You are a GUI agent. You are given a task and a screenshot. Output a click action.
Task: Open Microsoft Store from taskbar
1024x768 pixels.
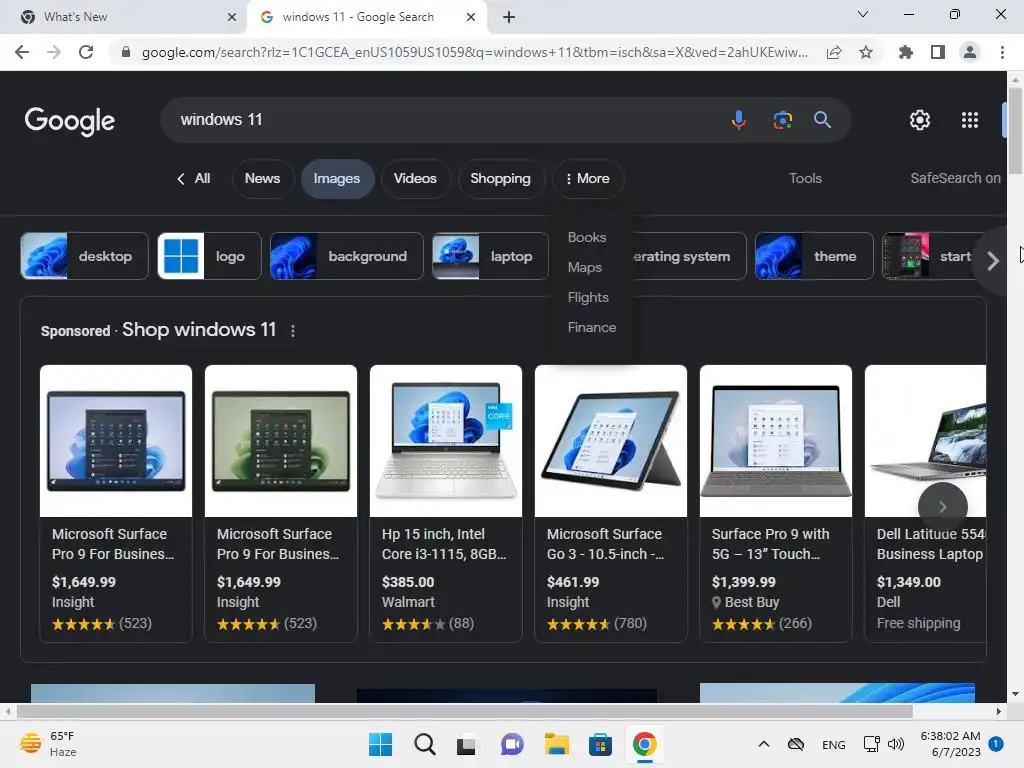600,744
